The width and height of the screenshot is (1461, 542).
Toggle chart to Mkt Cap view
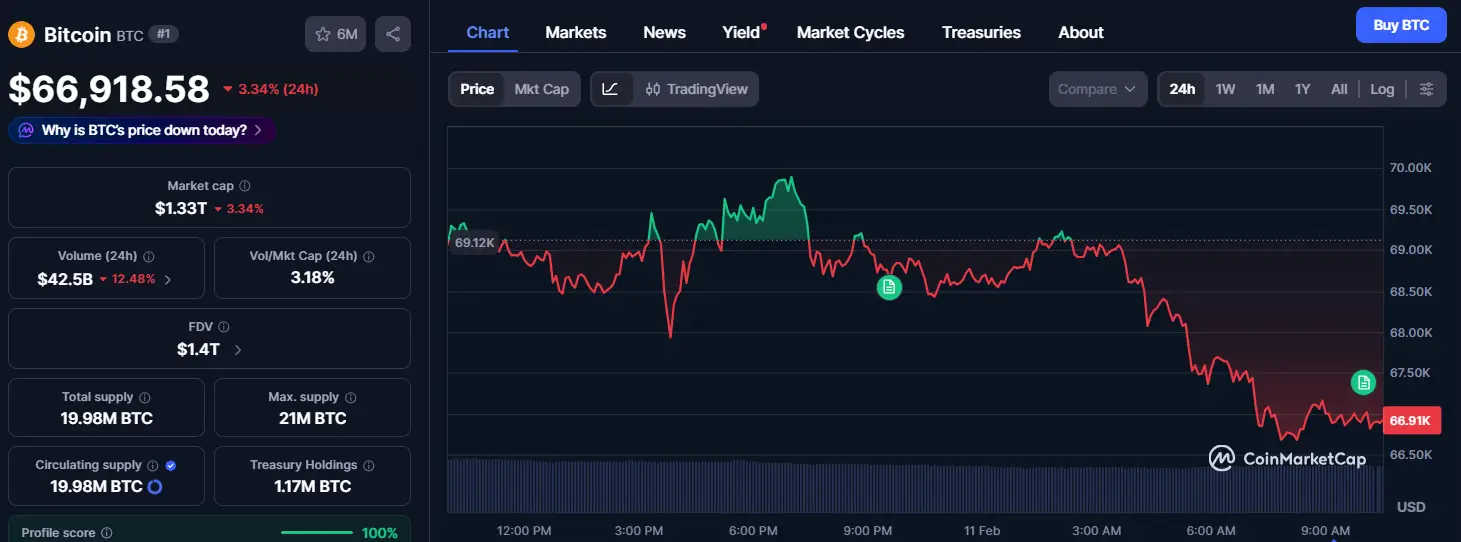pyautogui.click(x=541, y=89)
